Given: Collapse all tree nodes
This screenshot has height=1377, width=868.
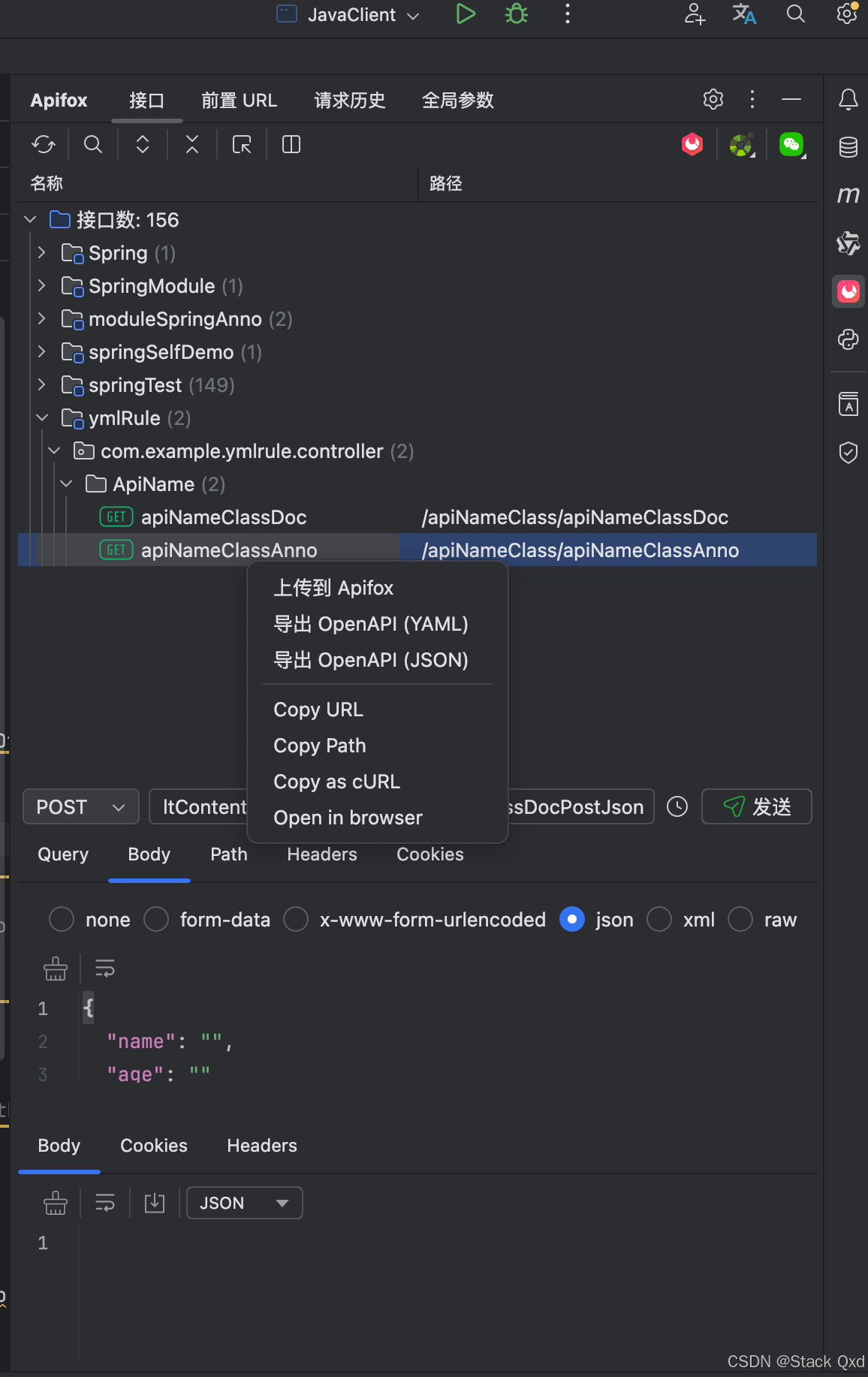Looking at the screenshot, I should 192,144.
